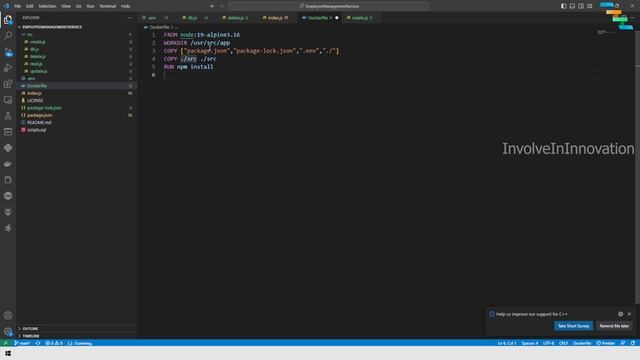Open db.js in the explorer tree
640x360 pixels.
click(x=34, y=49)
